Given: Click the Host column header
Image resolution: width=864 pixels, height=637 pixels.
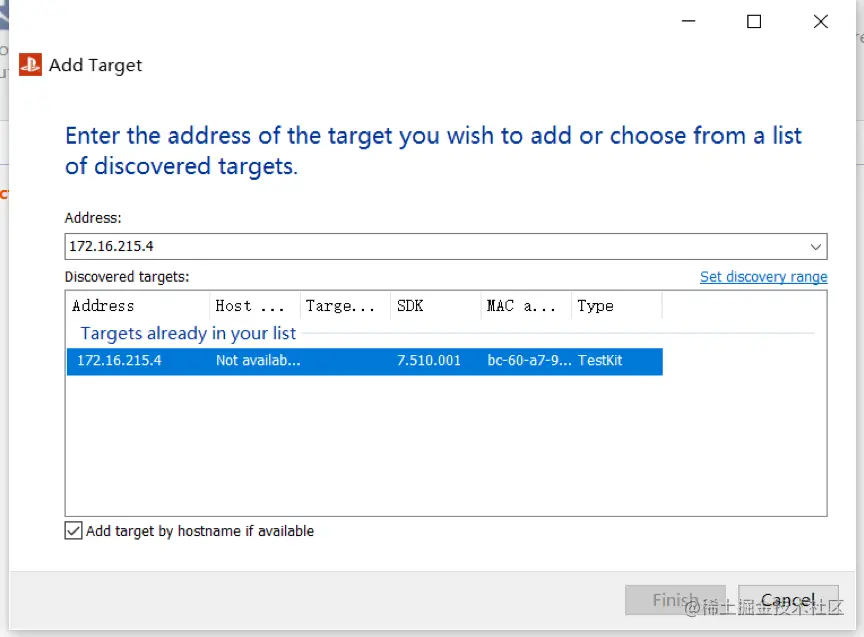Looking at the screenshot, I should 255,306.
